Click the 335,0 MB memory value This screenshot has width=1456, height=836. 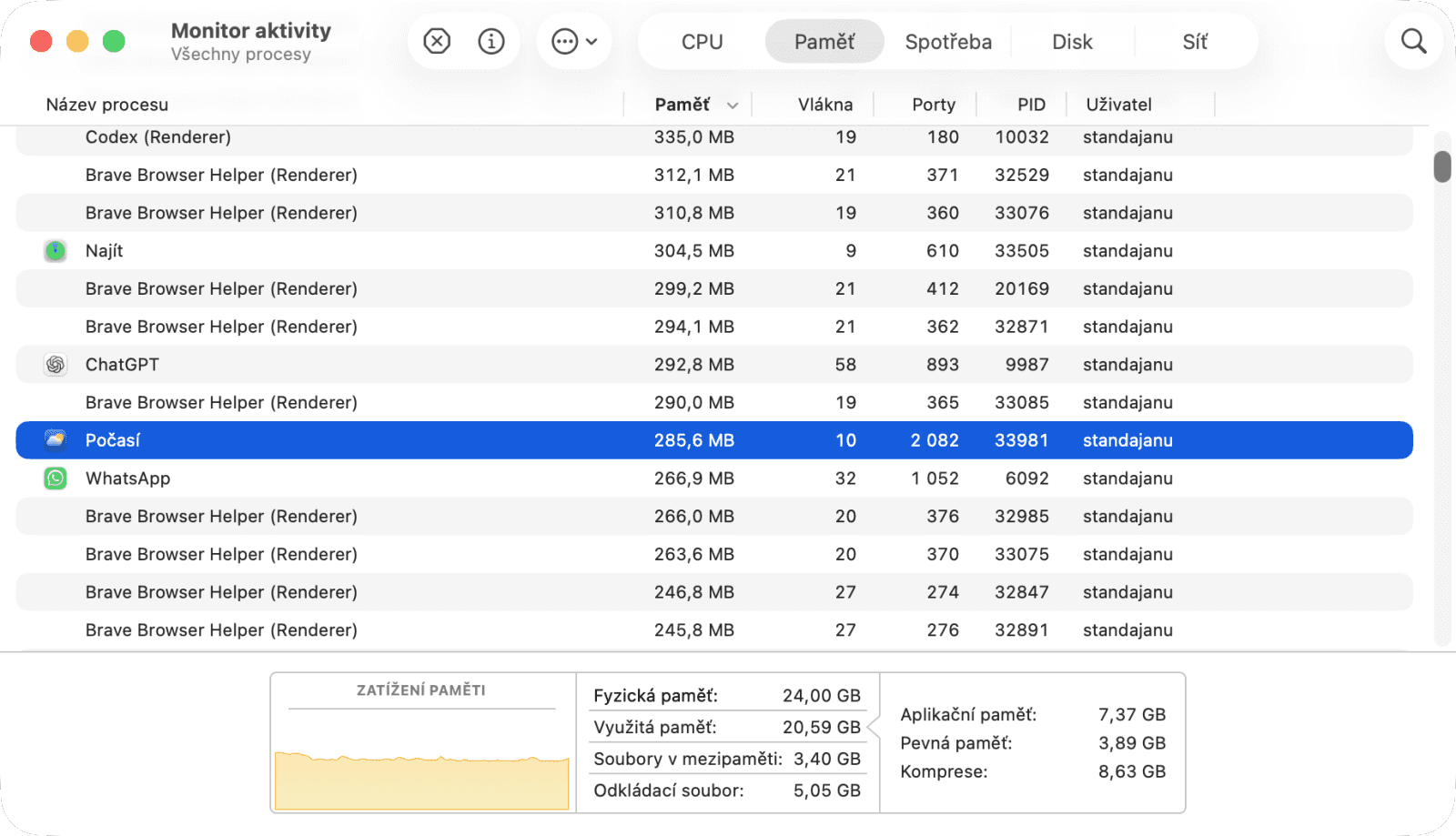693,137
